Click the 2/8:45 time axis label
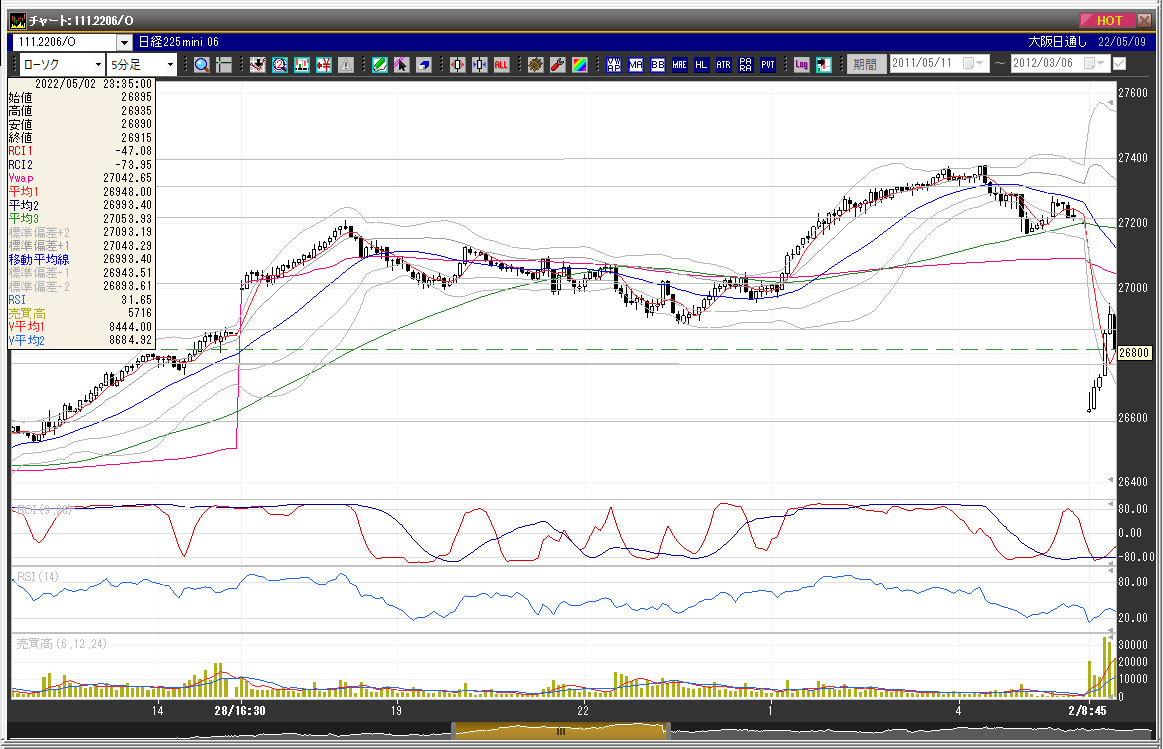Screen dimensions: 1163x749 (1087, 710)
